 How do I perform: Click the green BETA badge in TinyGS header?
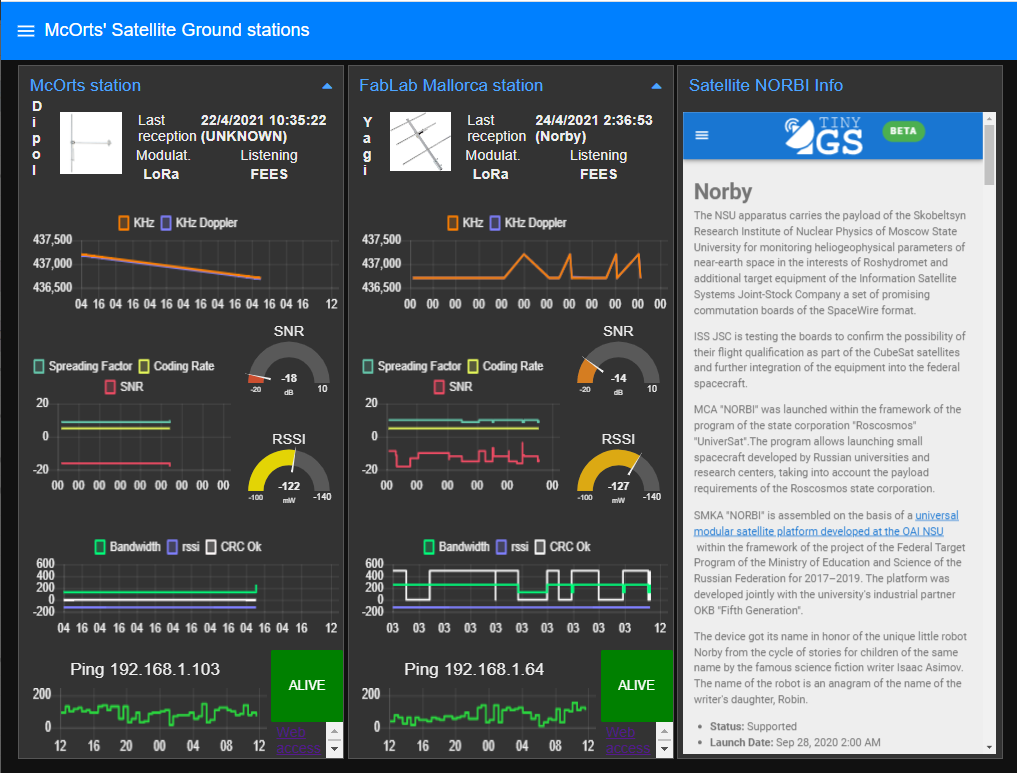click(x=903, y=131)
